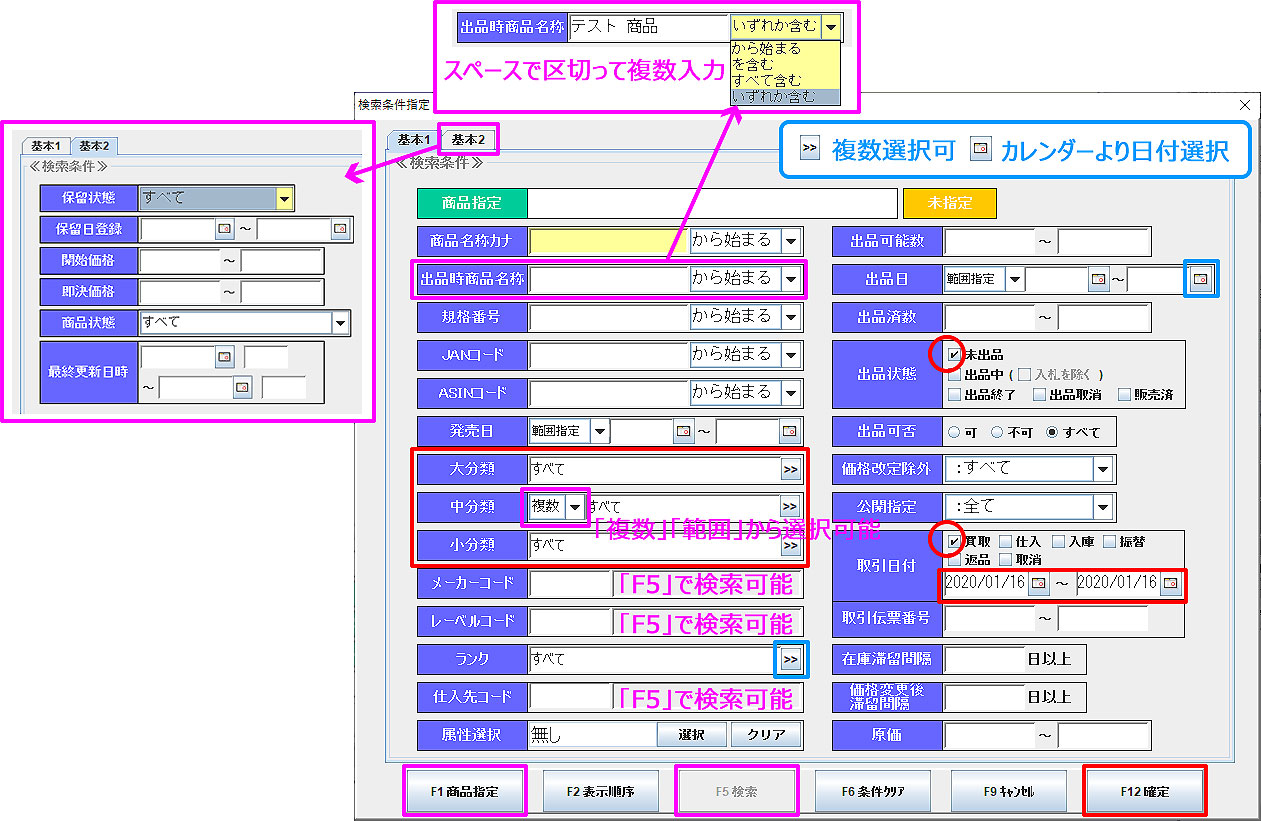Click the 商品名称カナ yellow input field

pyautogui.click(x=608, y=241)
